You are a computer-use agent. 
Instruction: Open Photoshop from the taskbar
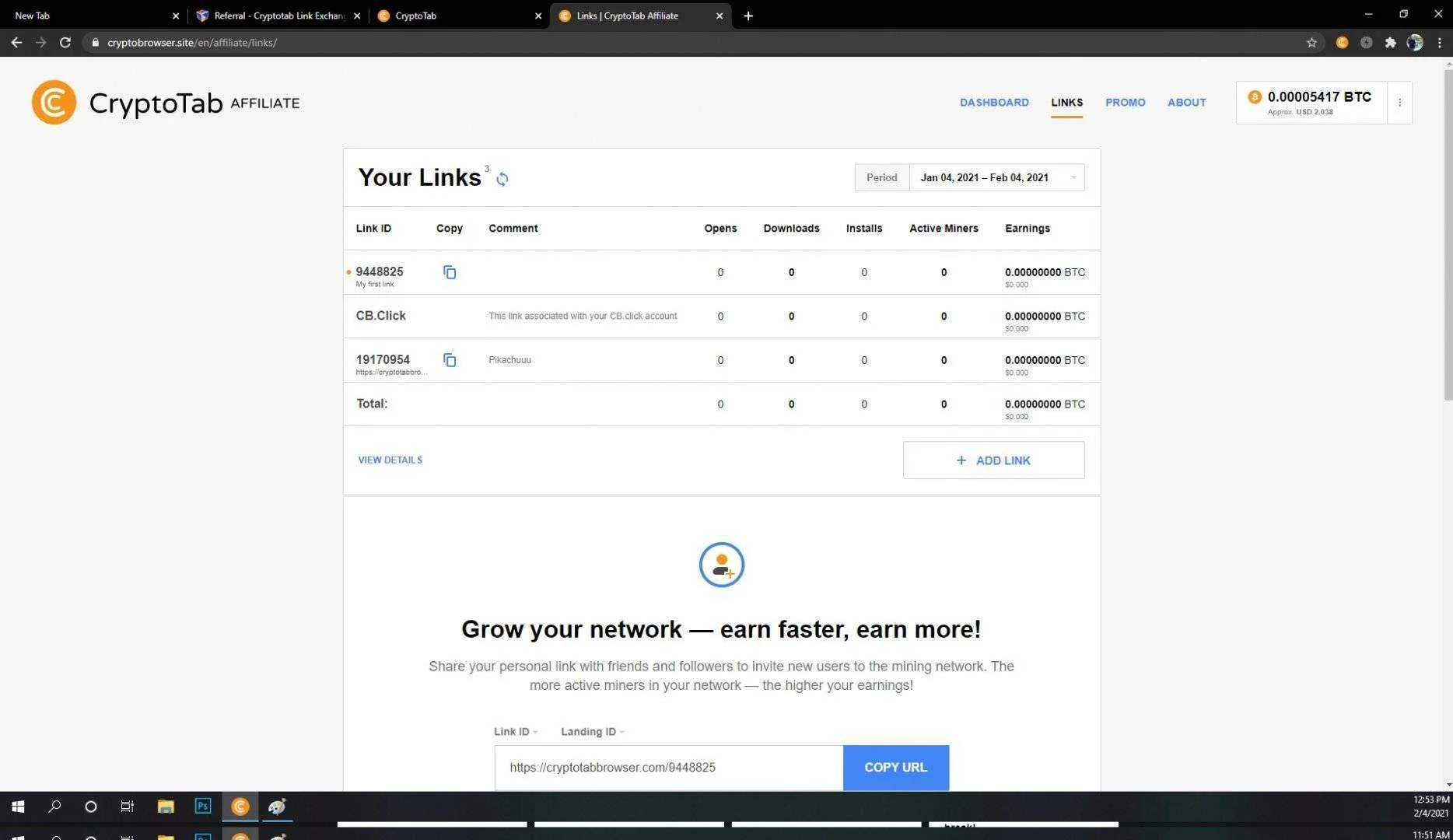point(203,807)
